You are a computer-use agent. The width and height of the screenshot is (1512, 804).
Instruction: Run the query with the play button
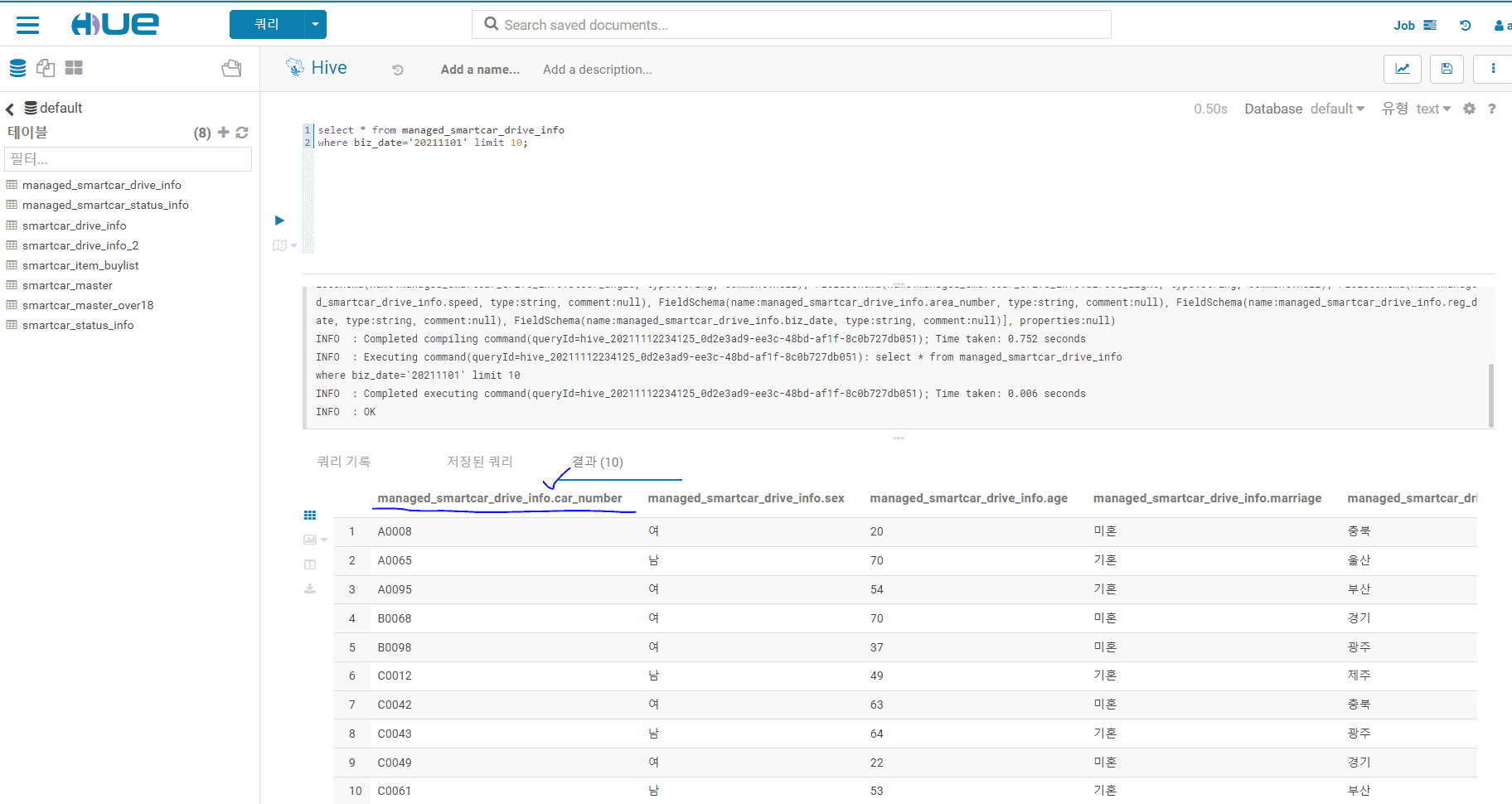(279, 220)
